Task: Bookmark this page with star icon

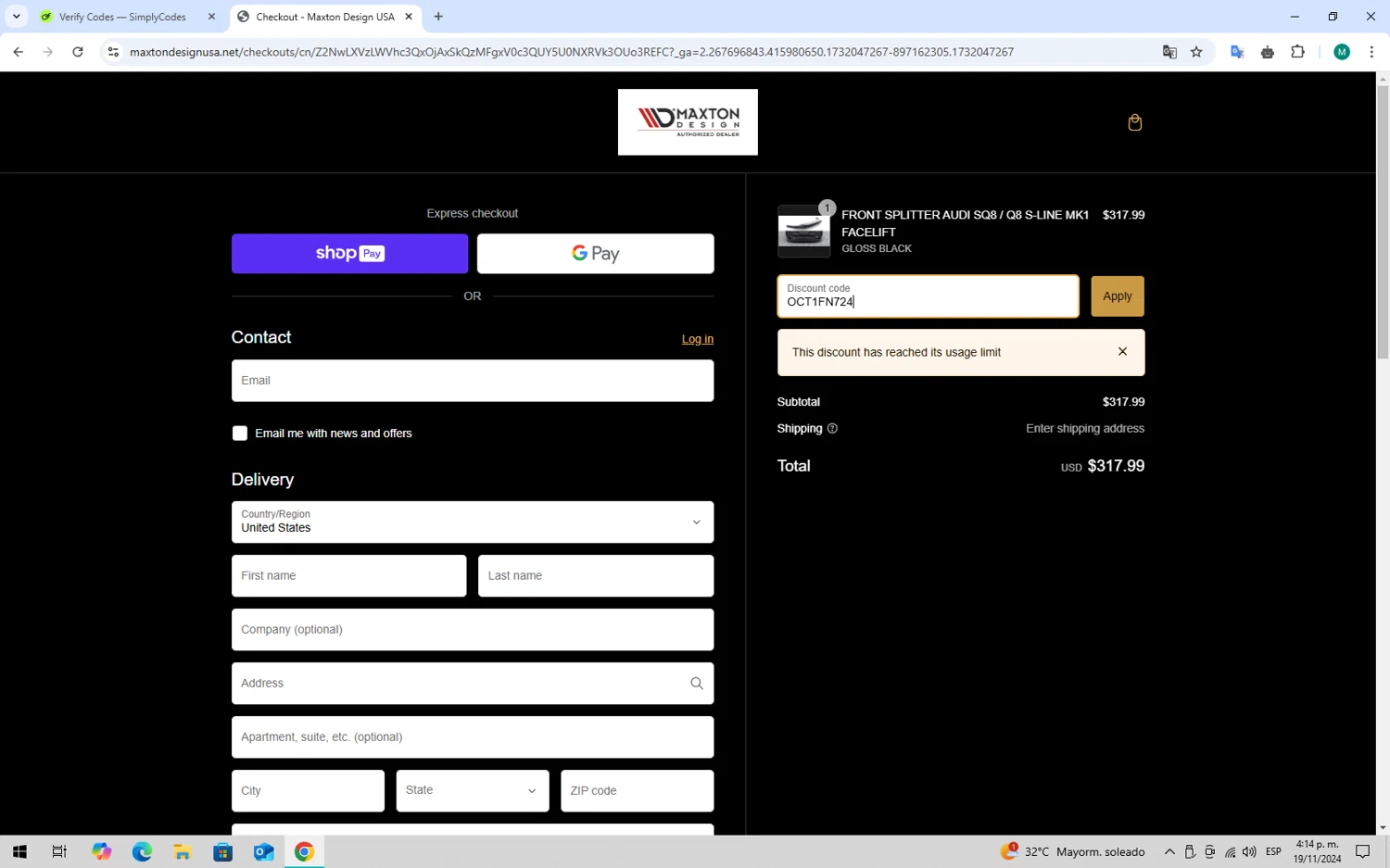Action: [x=1196, y=52]
